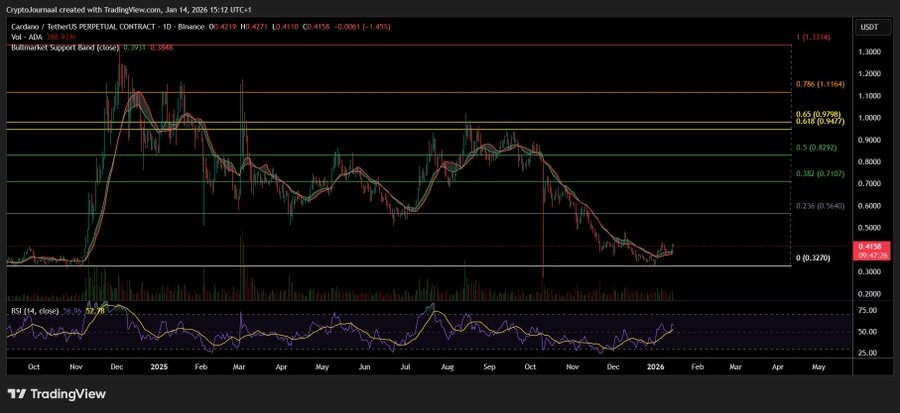Click the Fibonacci level label 0.382 (0.7107)
The image size is (900, 413).
[x=818, y=173]
